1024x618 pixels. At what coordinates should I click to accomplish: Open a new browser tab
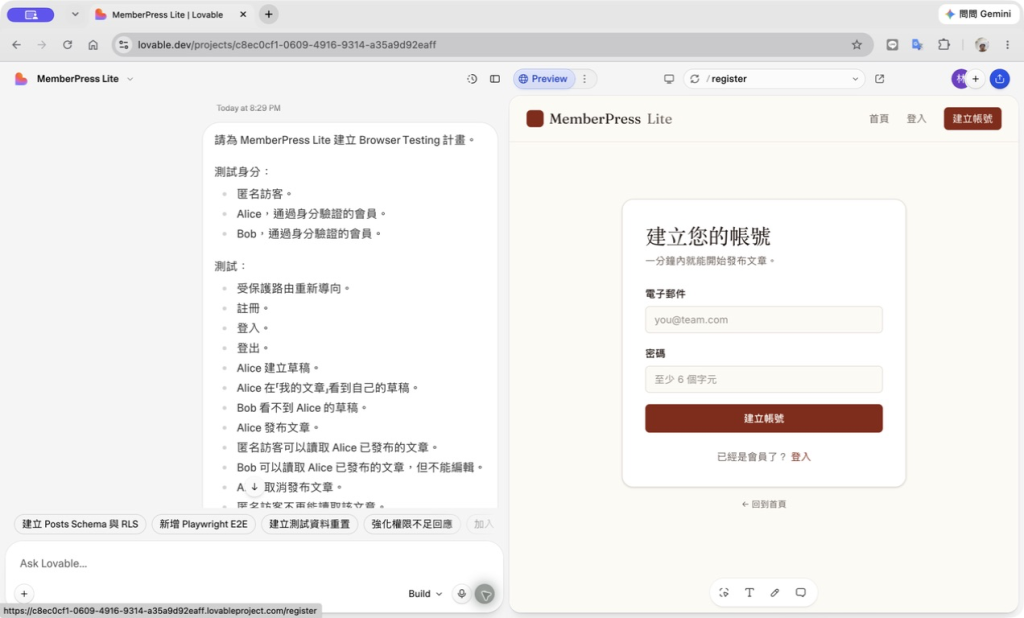click(268, 14)
